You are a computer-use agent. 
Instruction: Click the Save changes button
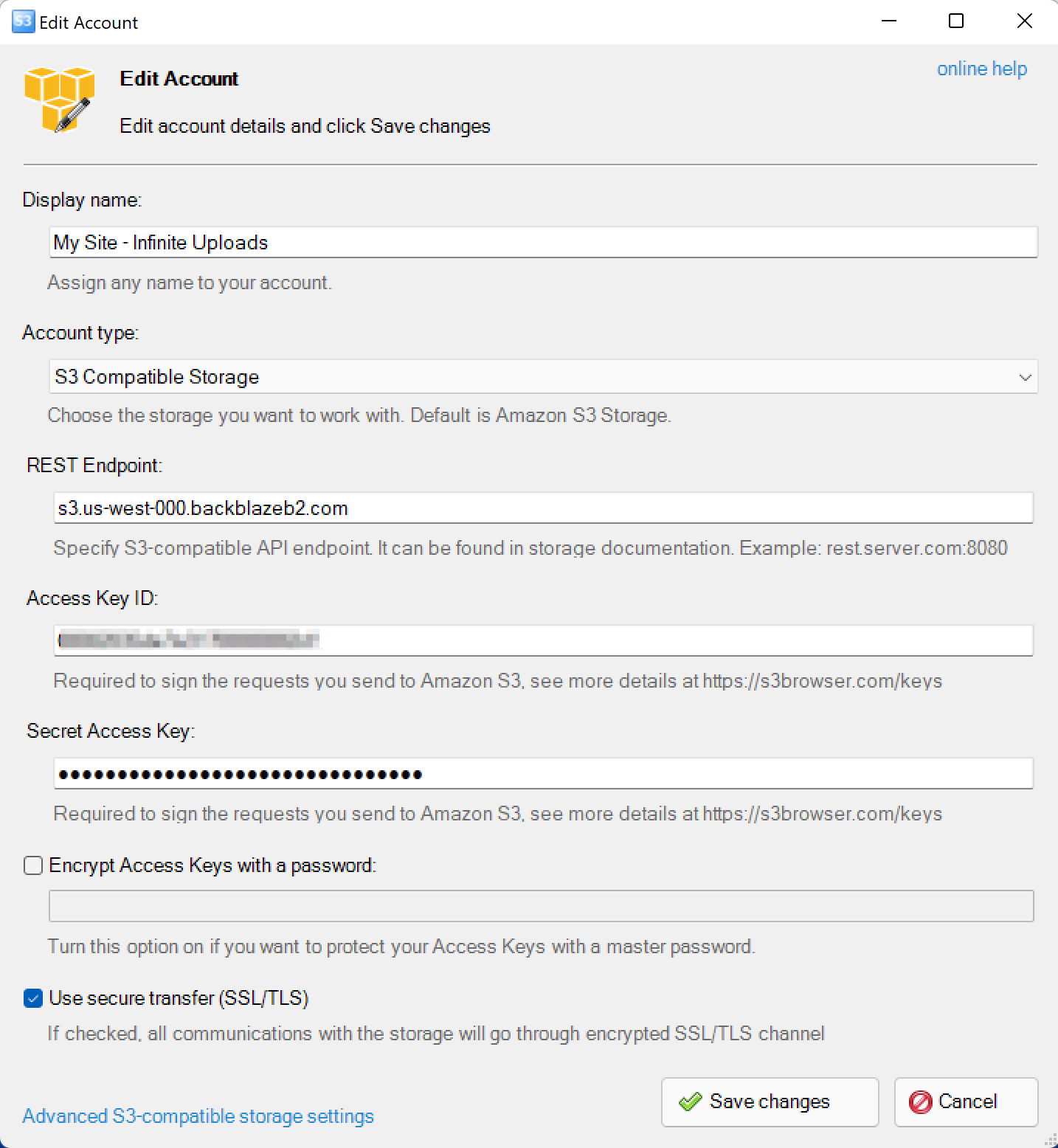click(x=769, y=1102)
